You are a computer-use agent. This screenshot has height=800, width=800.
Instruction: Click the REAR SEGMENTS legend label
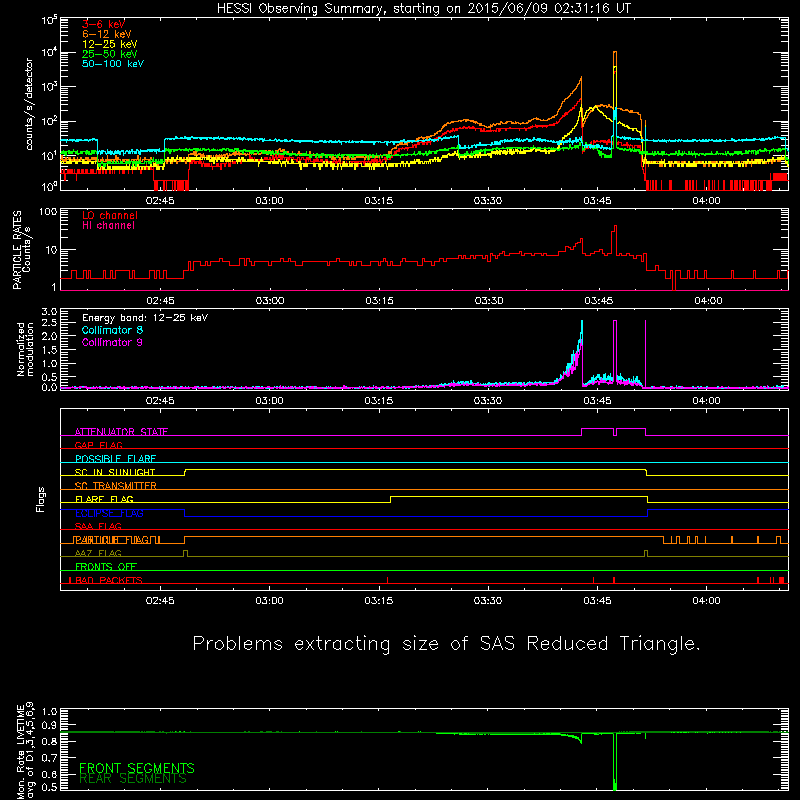point(133,779)
